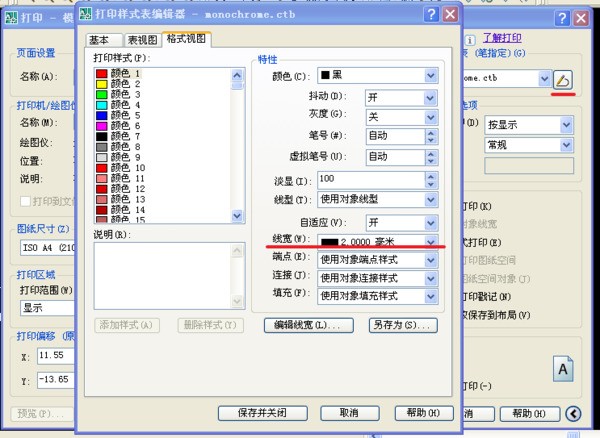Collapse the Print dialog with the arrow button

click(x=573, y=413)
